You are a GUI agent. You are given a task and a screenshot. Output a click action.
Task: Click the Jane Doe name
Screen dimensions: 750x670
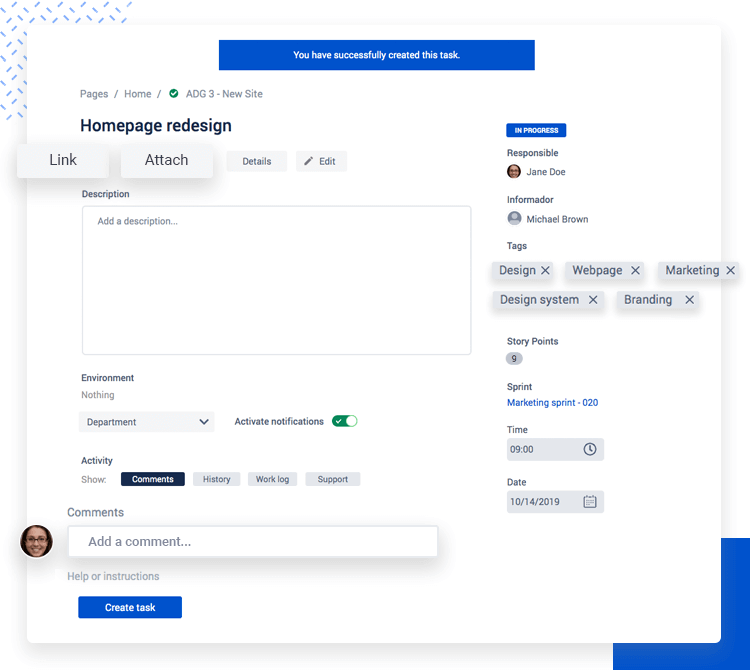(546, 172)
